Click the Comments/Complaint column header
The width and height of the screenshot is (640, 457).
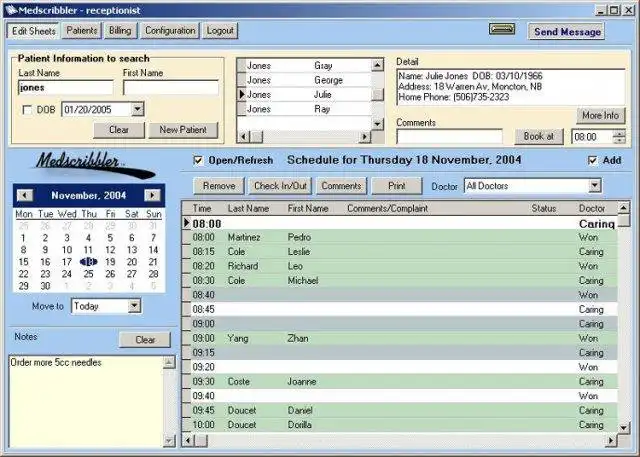(387, 209)
